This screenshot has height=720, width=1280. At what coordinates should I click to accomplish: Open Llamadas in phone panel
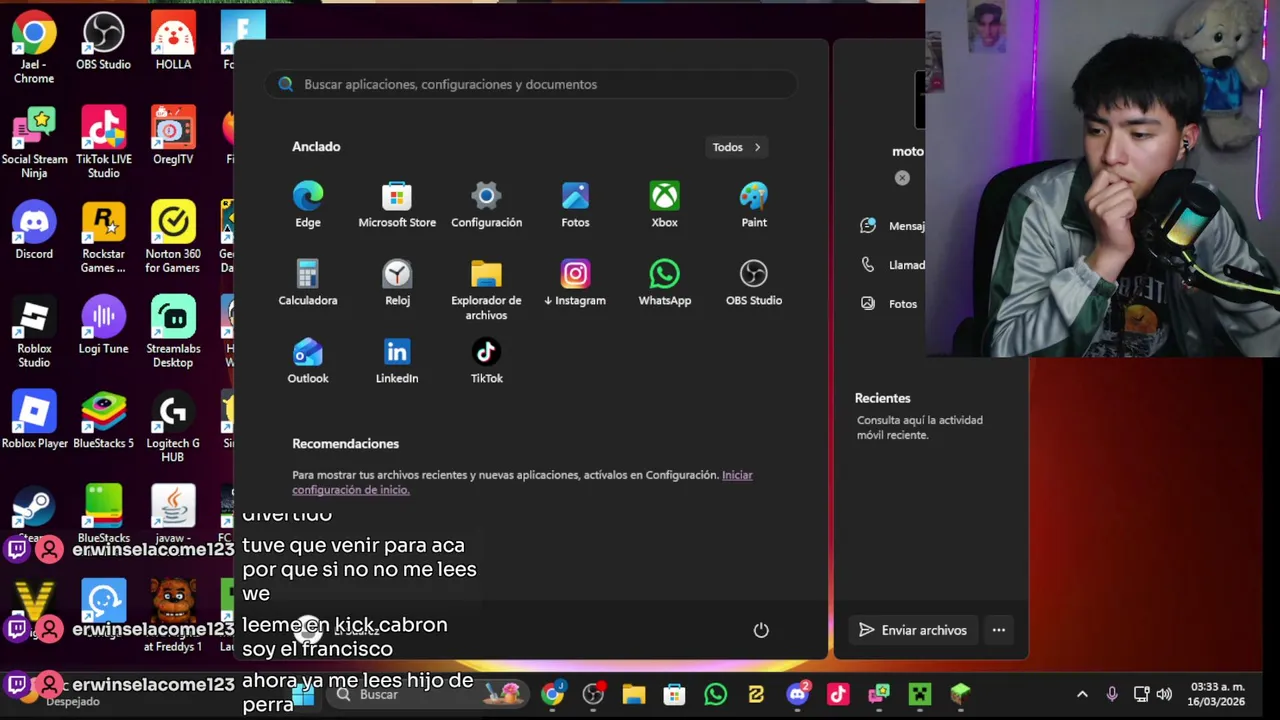point(892,265)
